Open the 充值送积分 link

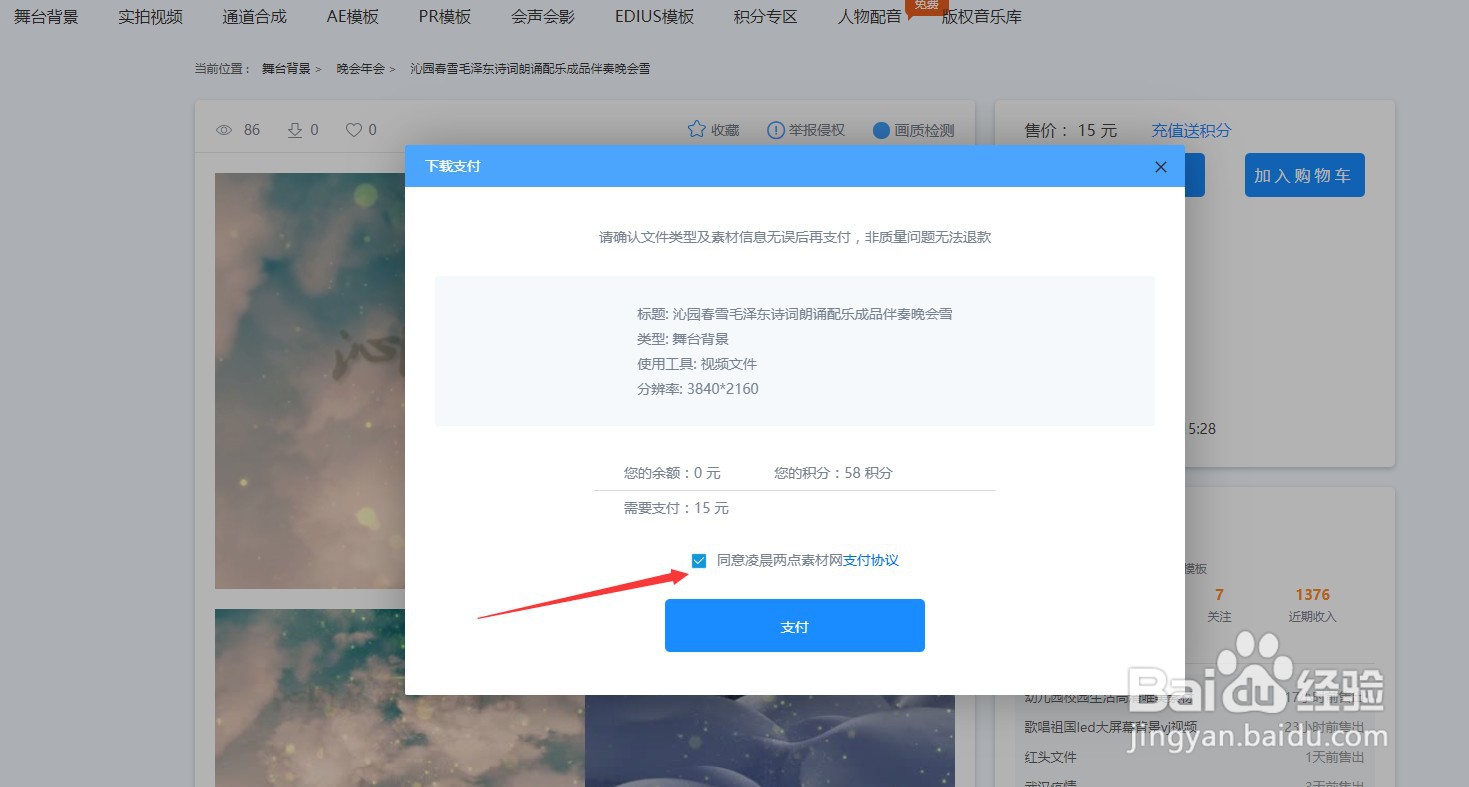pyautogui.click(x=1191, y=130)
